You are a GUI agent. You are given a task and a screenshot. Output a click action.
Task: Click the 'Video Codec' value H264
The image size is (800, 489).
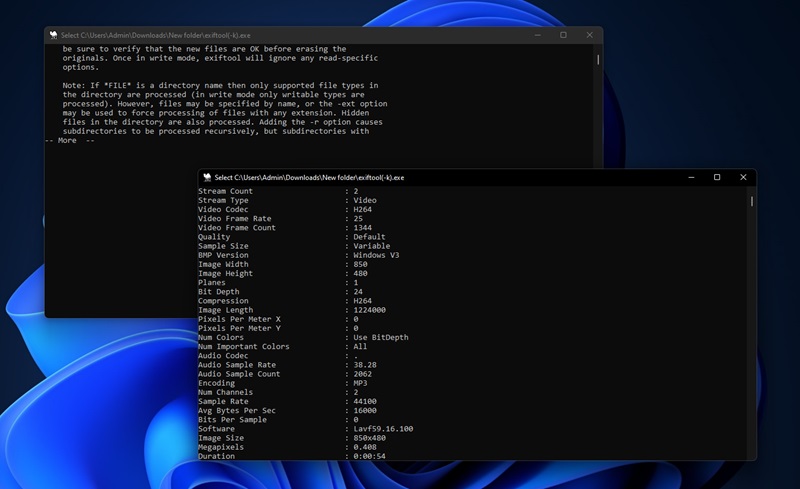pos(362,209)
